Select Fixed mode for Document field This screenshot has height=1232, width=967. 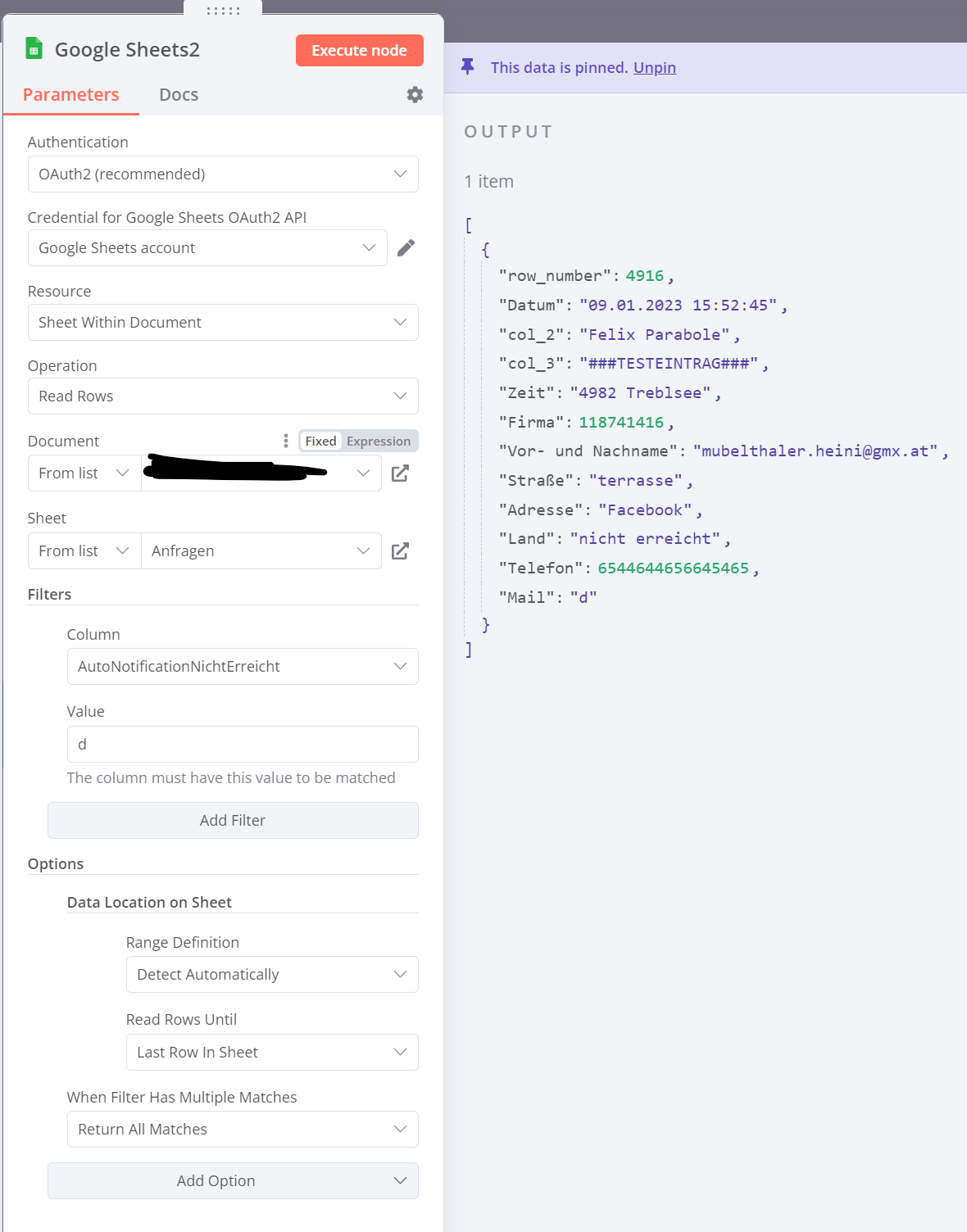[x=320, y=441]
